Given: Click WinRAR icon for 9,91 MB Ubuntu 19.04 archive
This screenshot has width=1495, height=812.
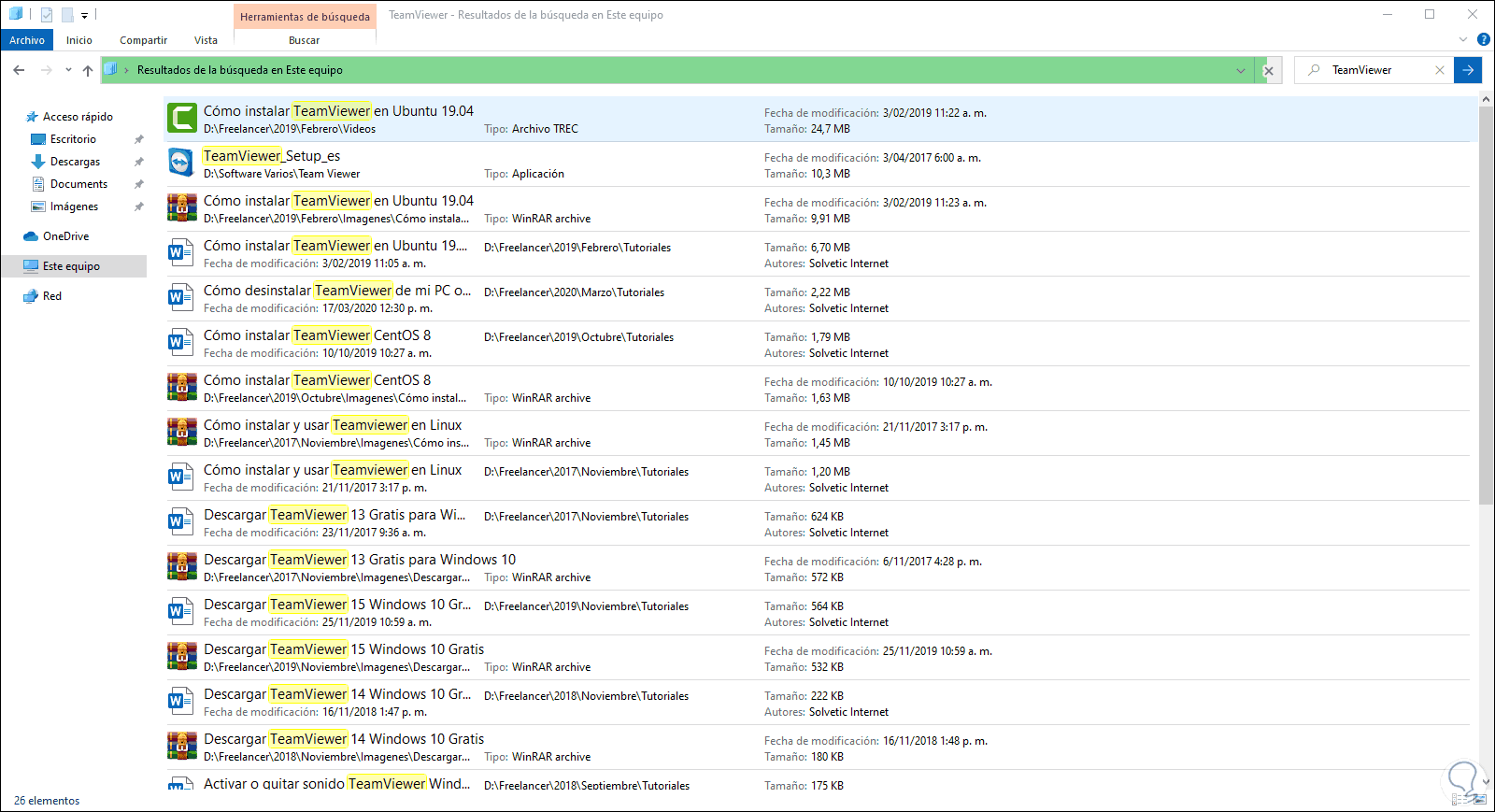Looking at the screenshot, I should [182, 207].
